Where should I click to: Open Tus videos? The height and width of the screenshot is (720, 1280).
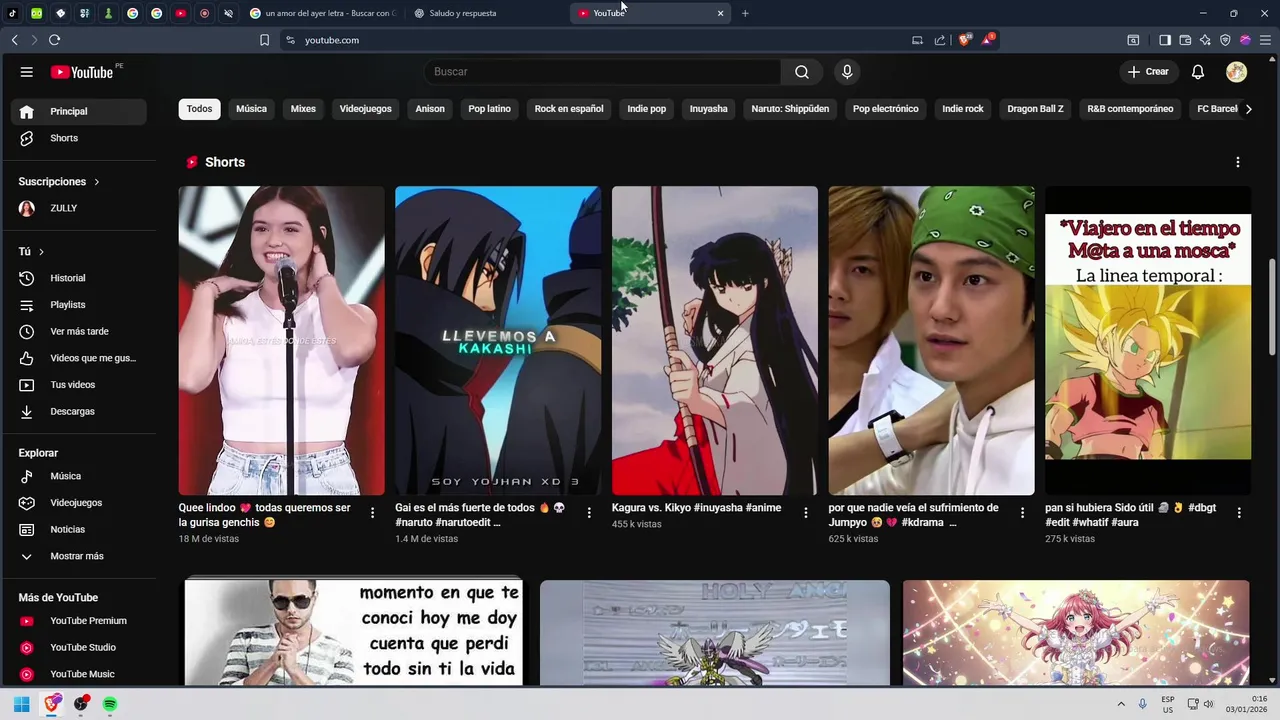[x=78, y=385]
